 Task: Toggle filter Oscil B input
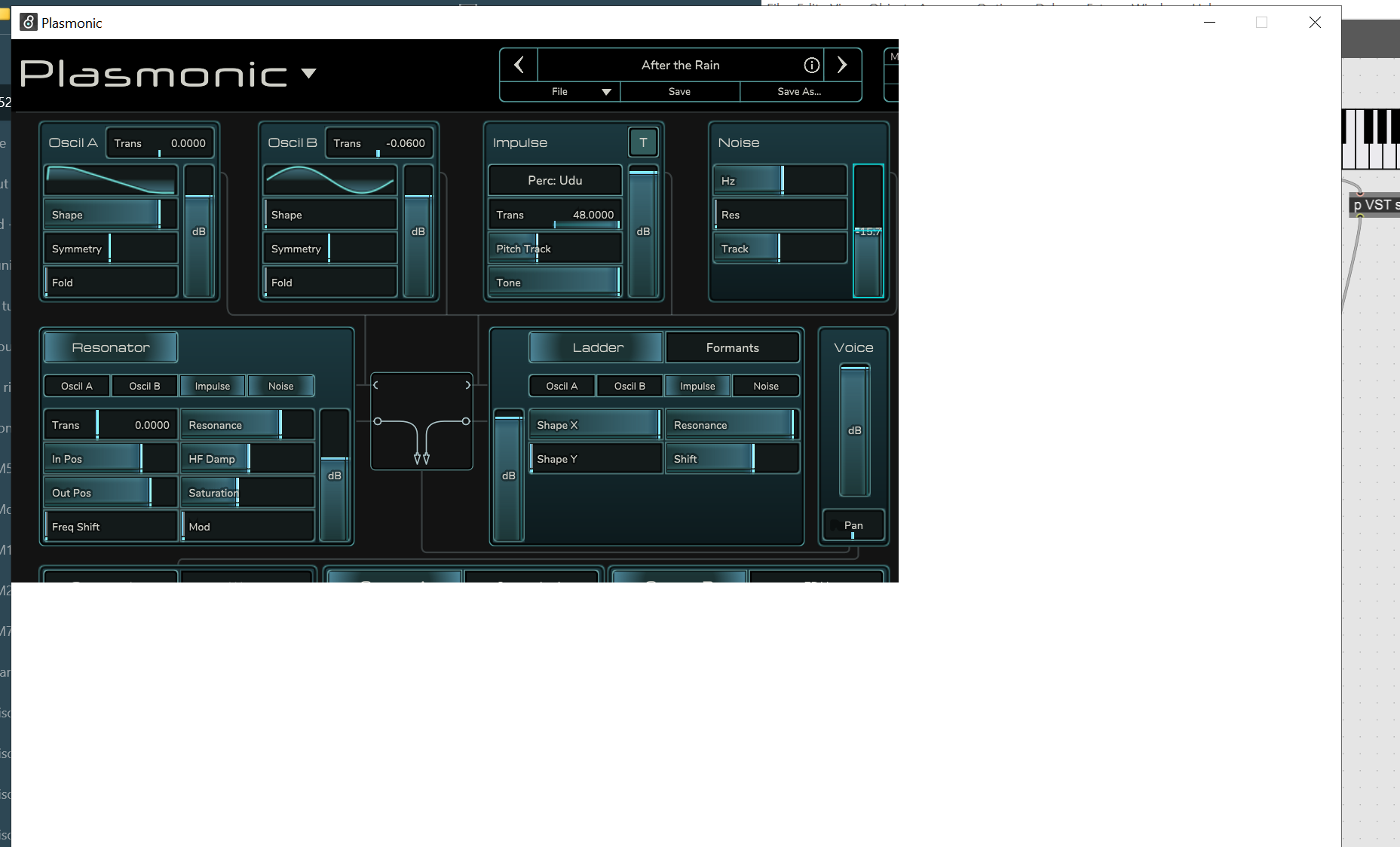(630, 386)
